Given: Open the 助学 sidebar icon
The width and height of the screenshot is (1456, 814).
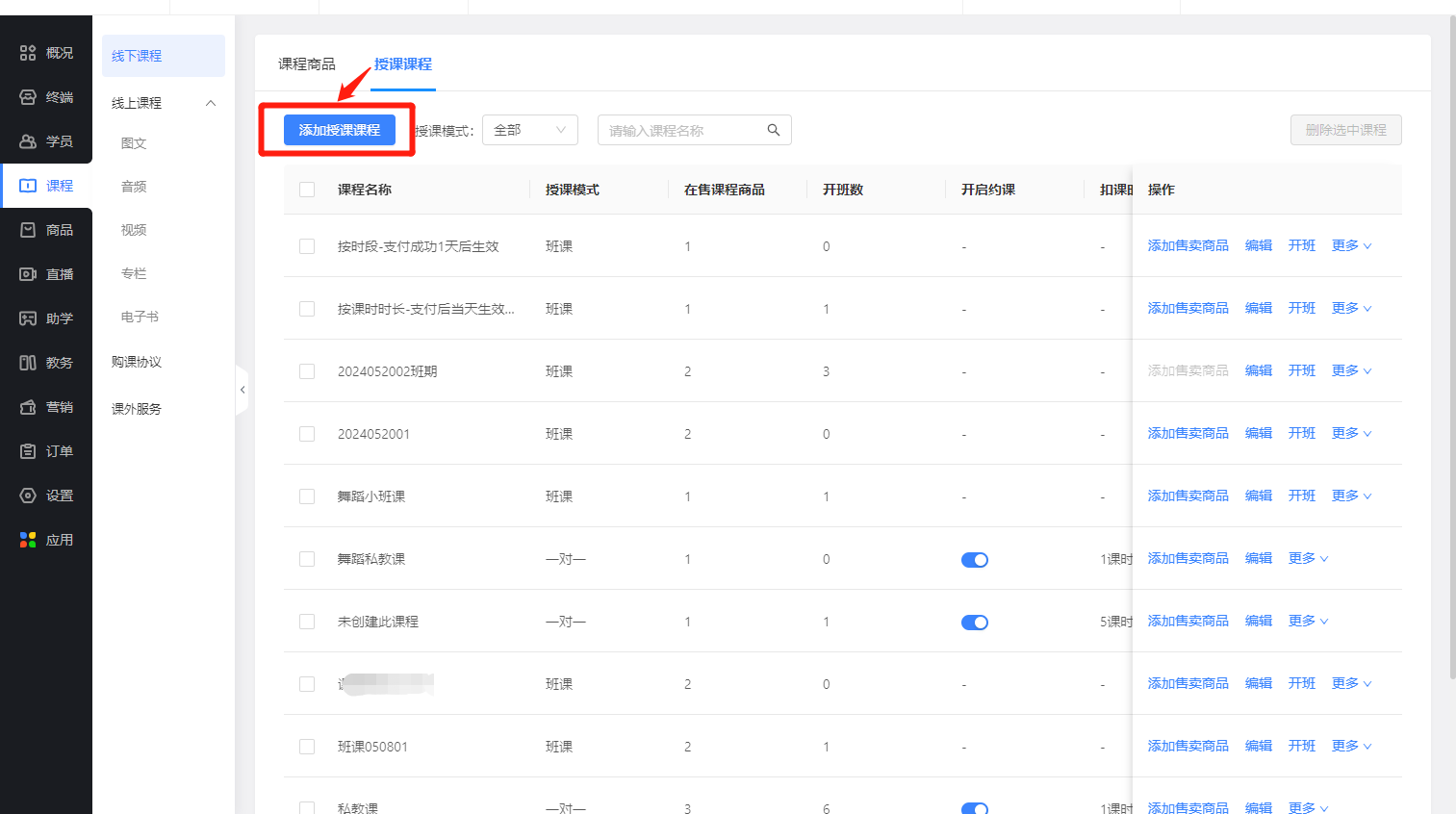Looking at the screenshot, I should pyautogui.click(x=28, y=318).
